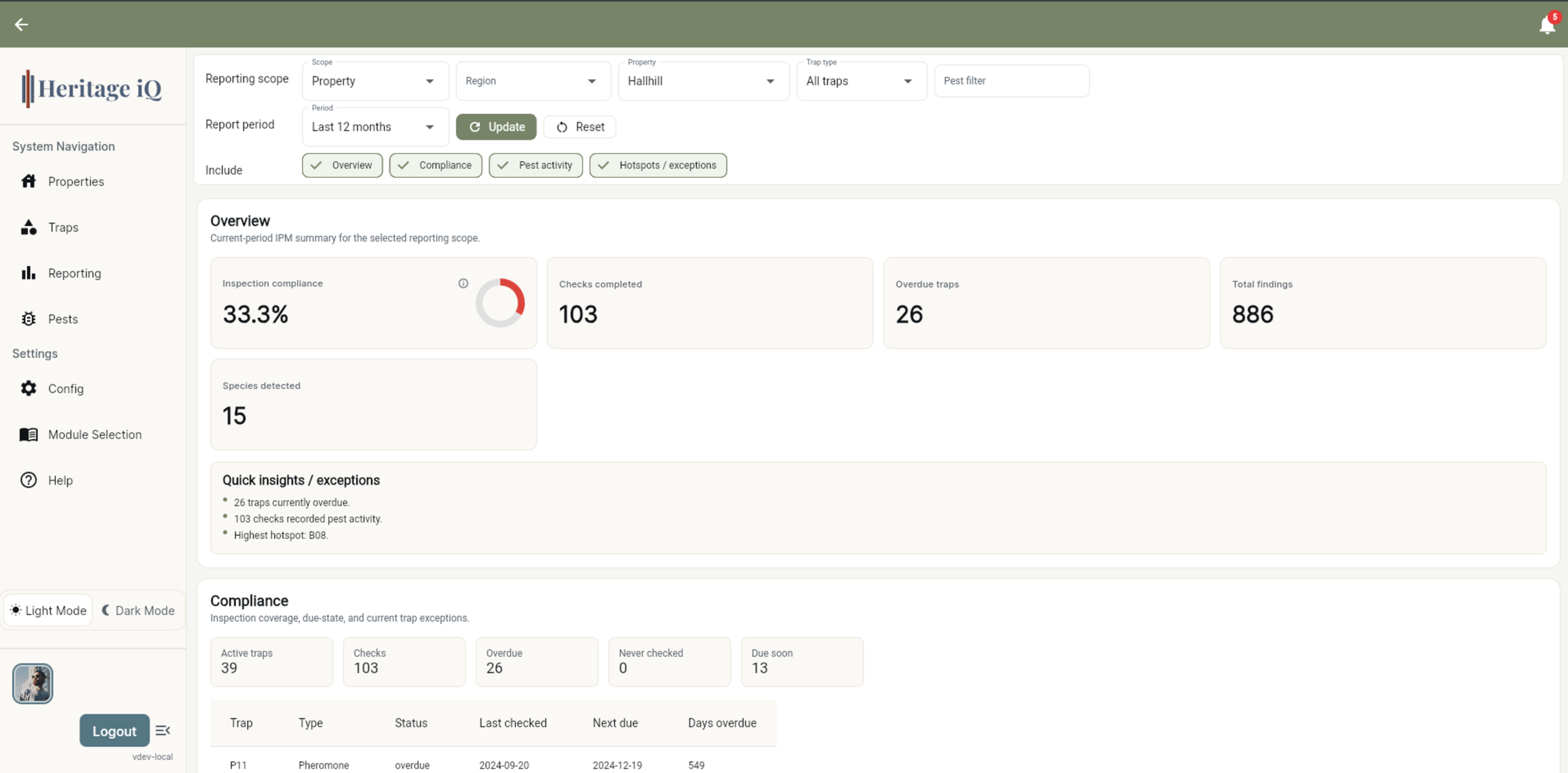The width and height of the screenshot is (1568, 773).
Task: Click the Due soon 13 tile
Action: point(802,662)
